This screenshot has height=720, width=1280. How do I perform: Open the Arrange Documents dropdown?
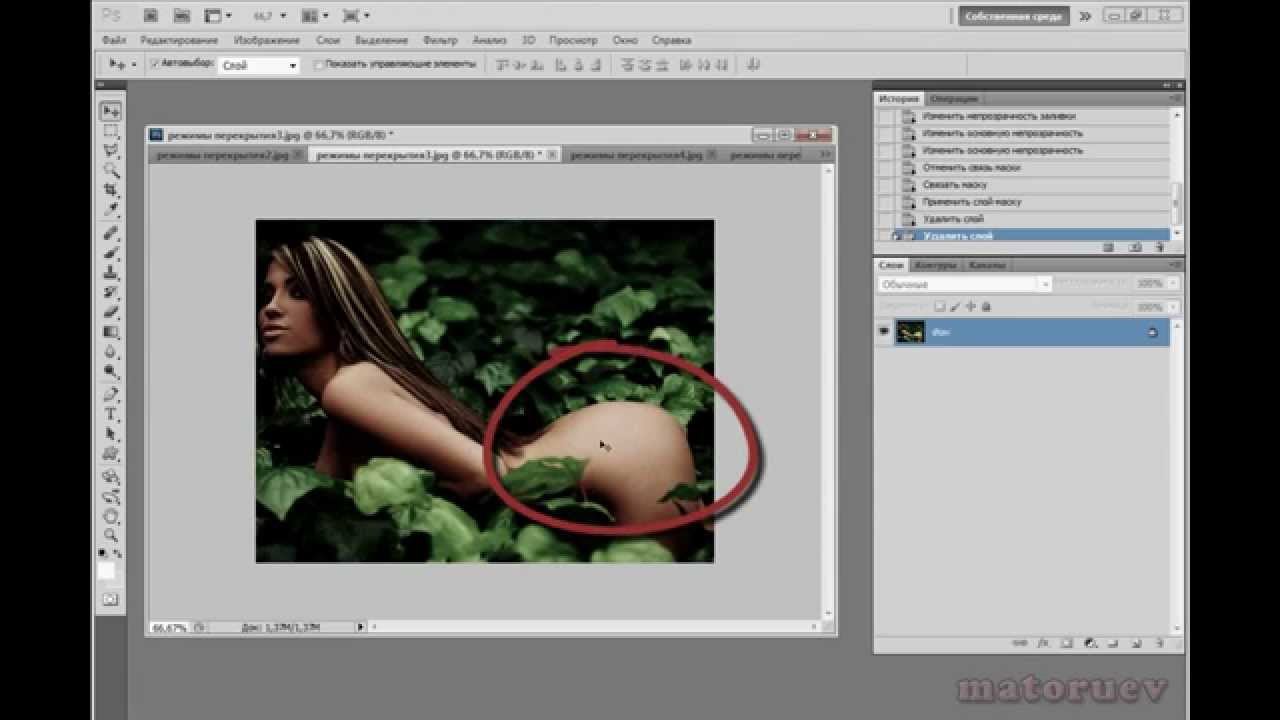315,16
